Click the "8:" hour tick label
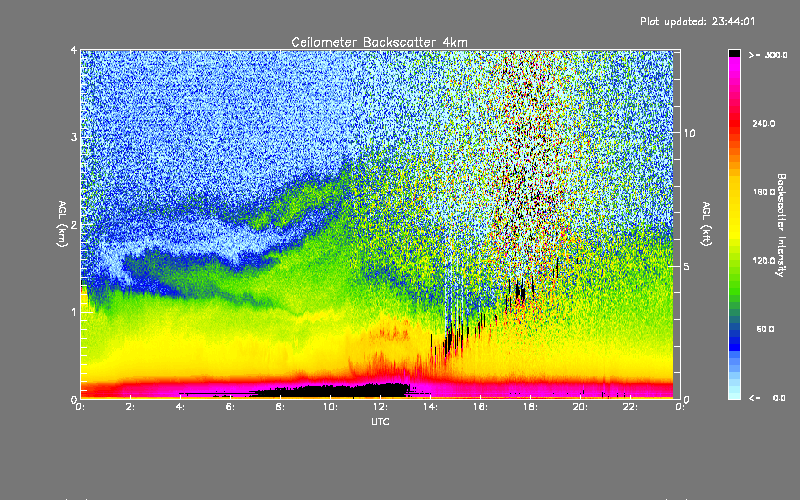The width and height of the screenshot is (800, 500). coord(281,407)
